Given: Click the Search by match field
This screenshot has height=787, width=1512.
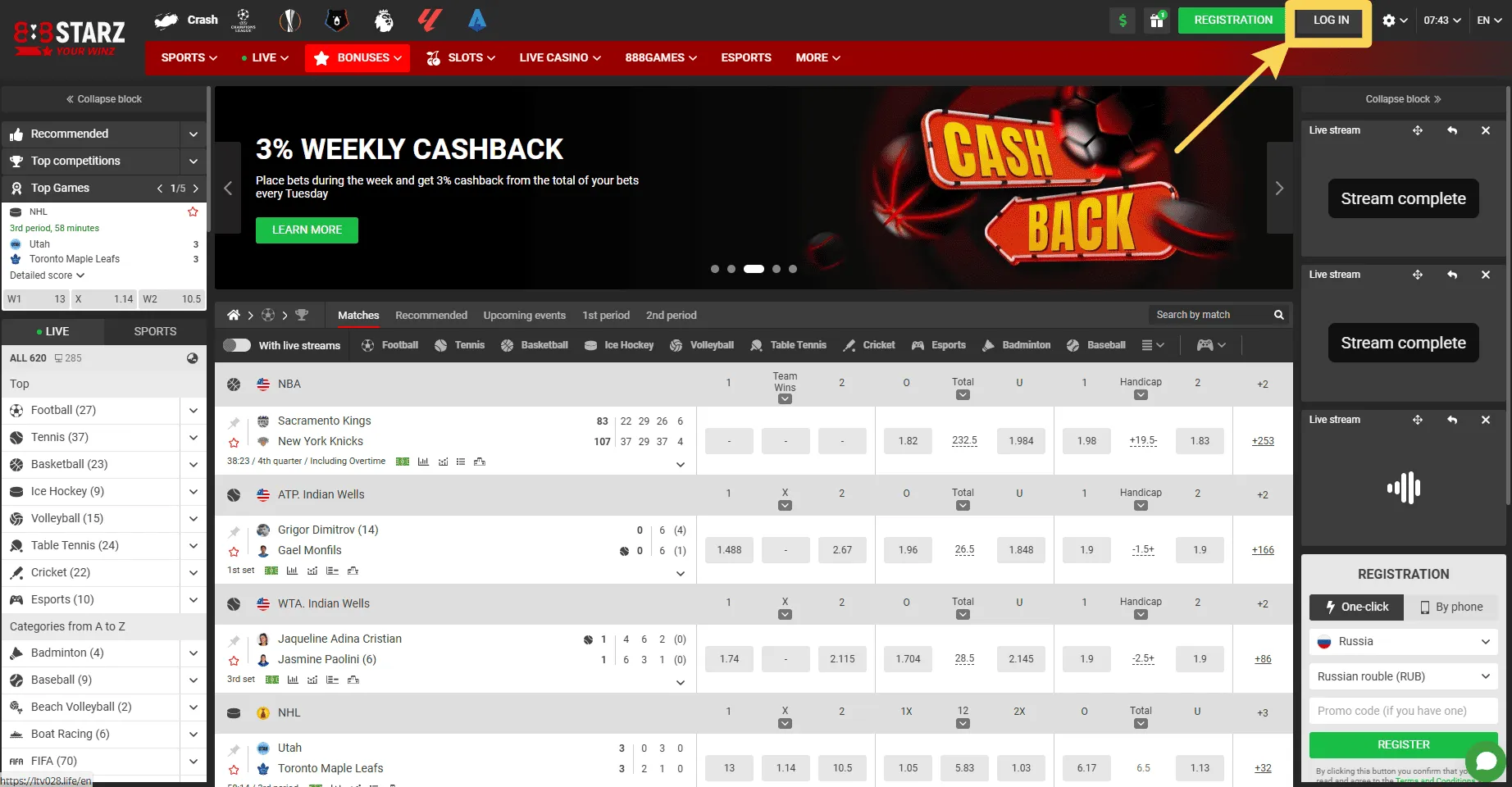Looking at the screenshot, I should coord(1209,315).
